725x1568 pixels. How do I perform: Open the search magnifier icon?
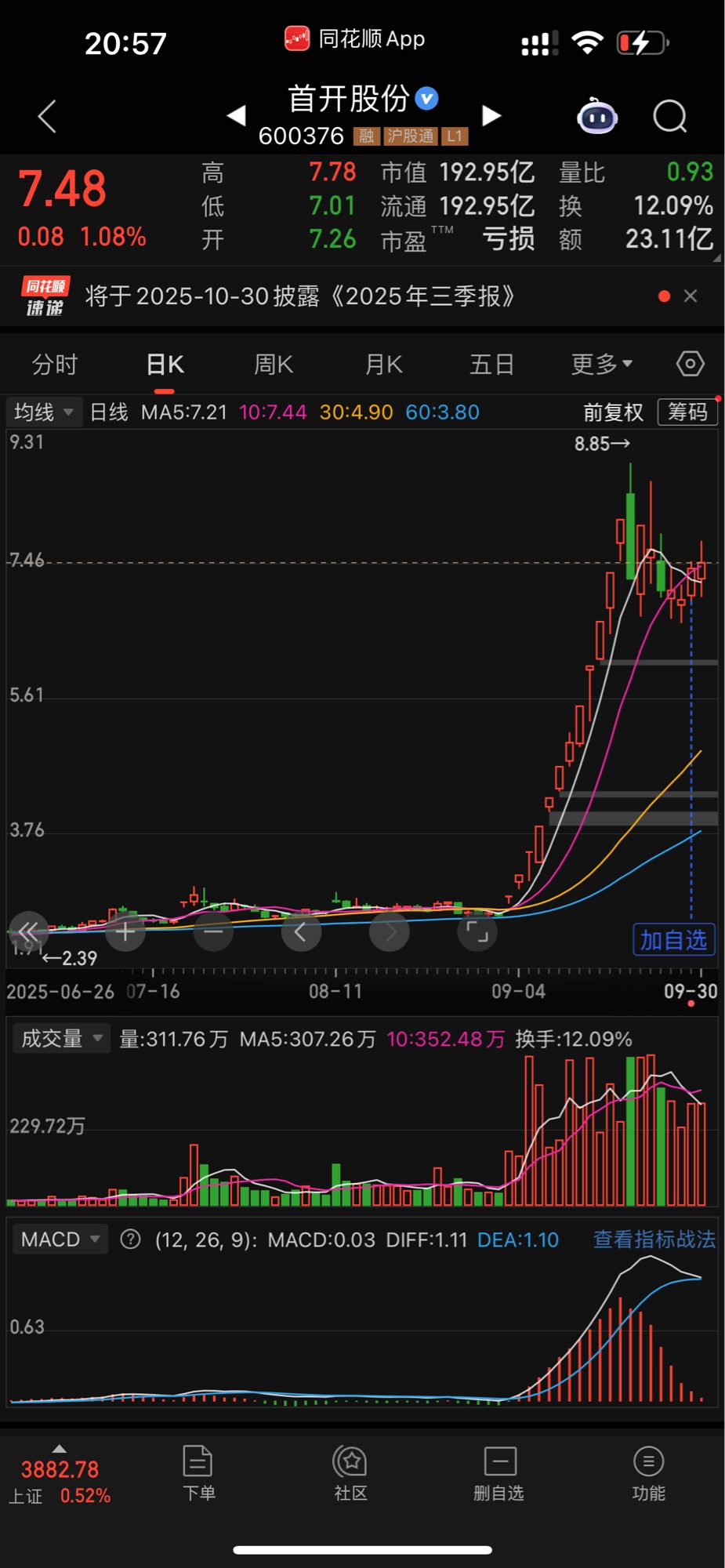[x=669, y=117]
